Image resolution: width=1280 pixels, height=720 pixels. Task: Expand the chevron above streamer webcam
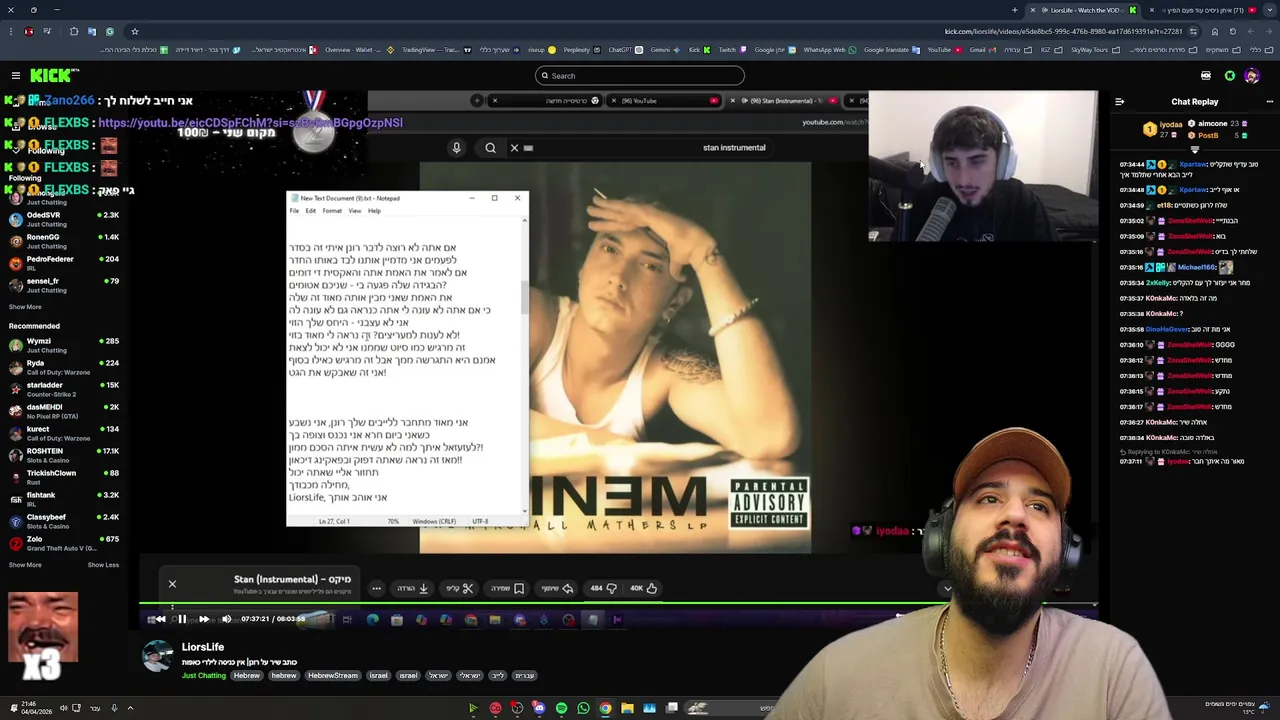point(948,588)
